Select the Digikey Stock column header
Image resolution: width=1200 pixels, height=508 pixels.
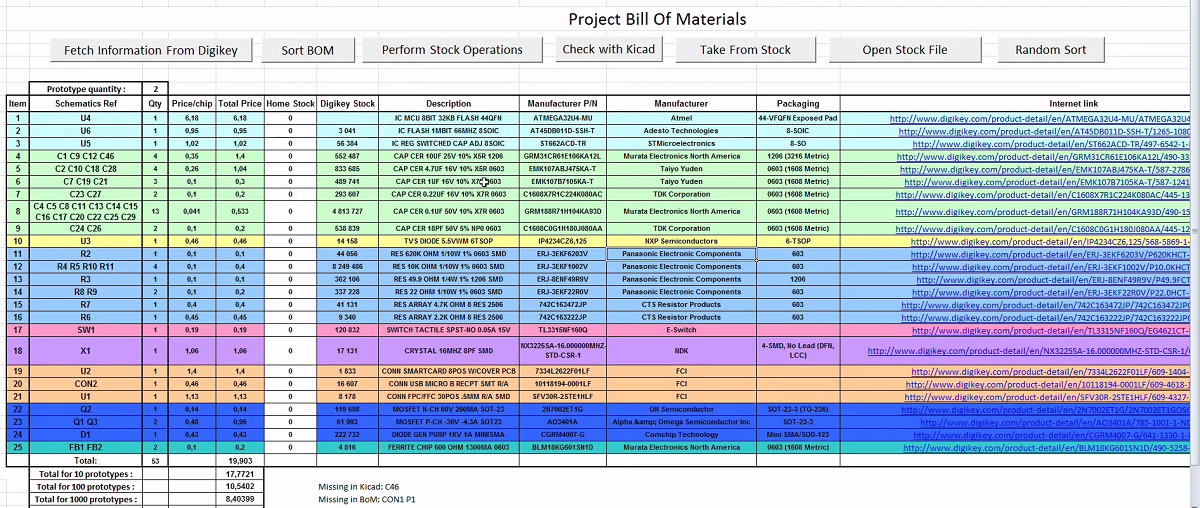click(348, 103)
